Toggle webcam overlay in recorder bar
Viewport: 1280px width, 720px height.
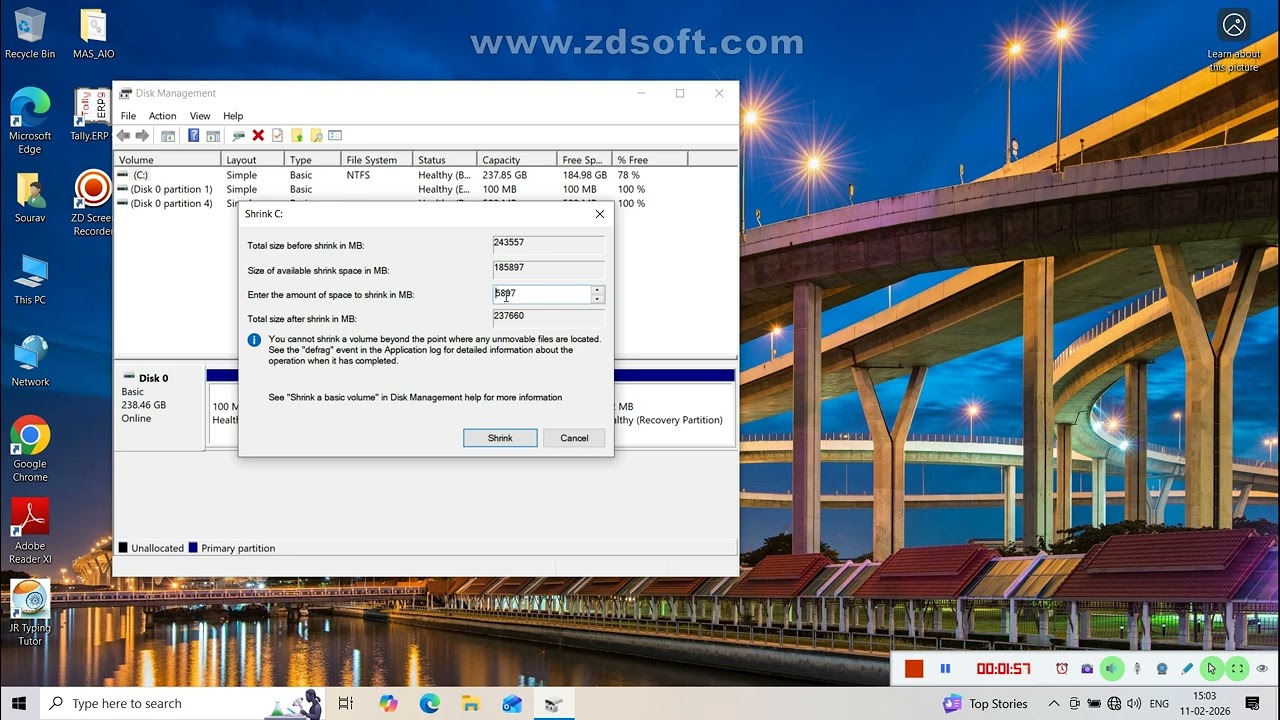click(1162, 669)
